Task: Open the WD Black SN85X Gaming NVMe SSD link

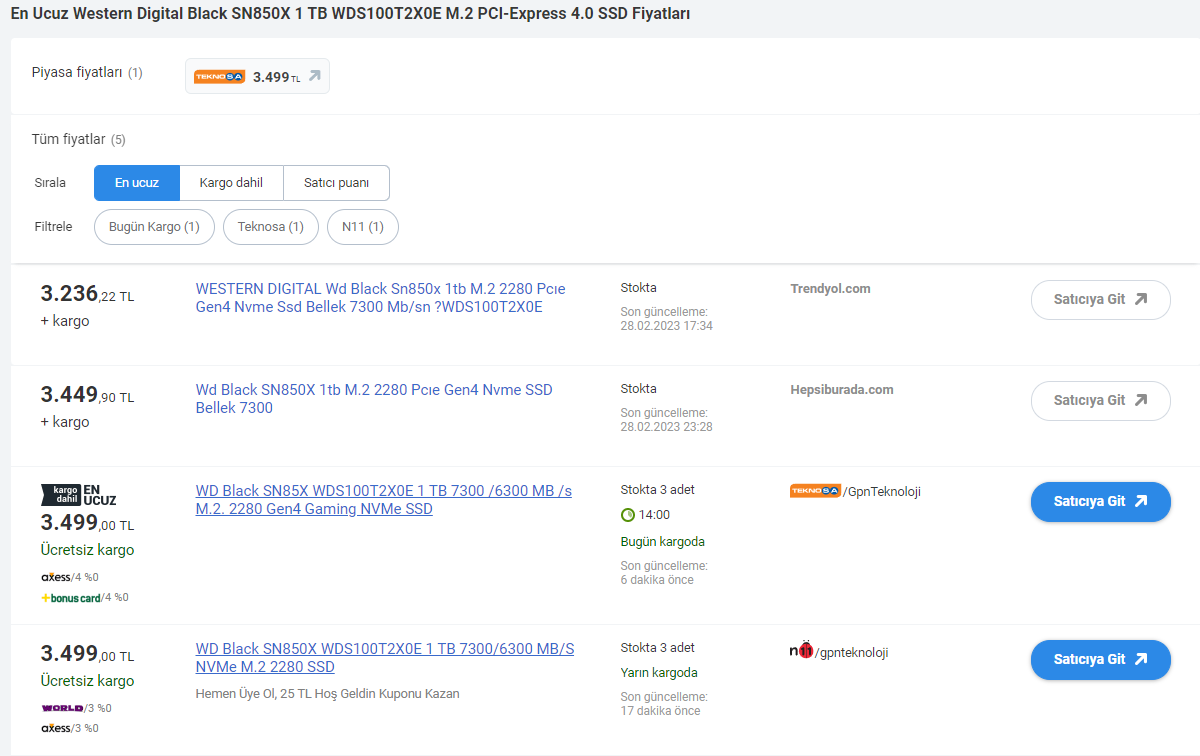Action: (384, 500)
